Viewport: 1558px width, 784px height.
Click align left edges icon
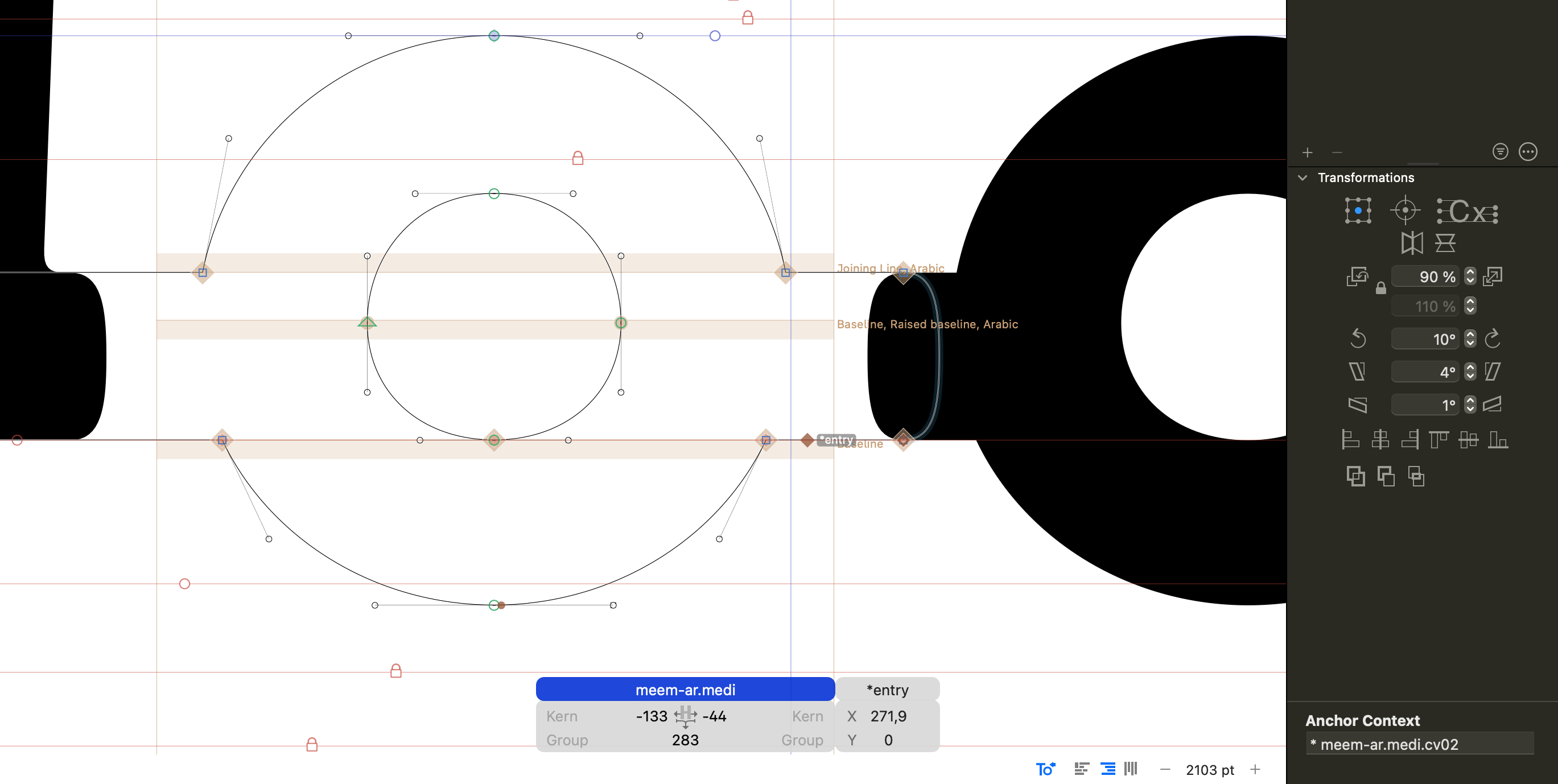coord(1350,439)
